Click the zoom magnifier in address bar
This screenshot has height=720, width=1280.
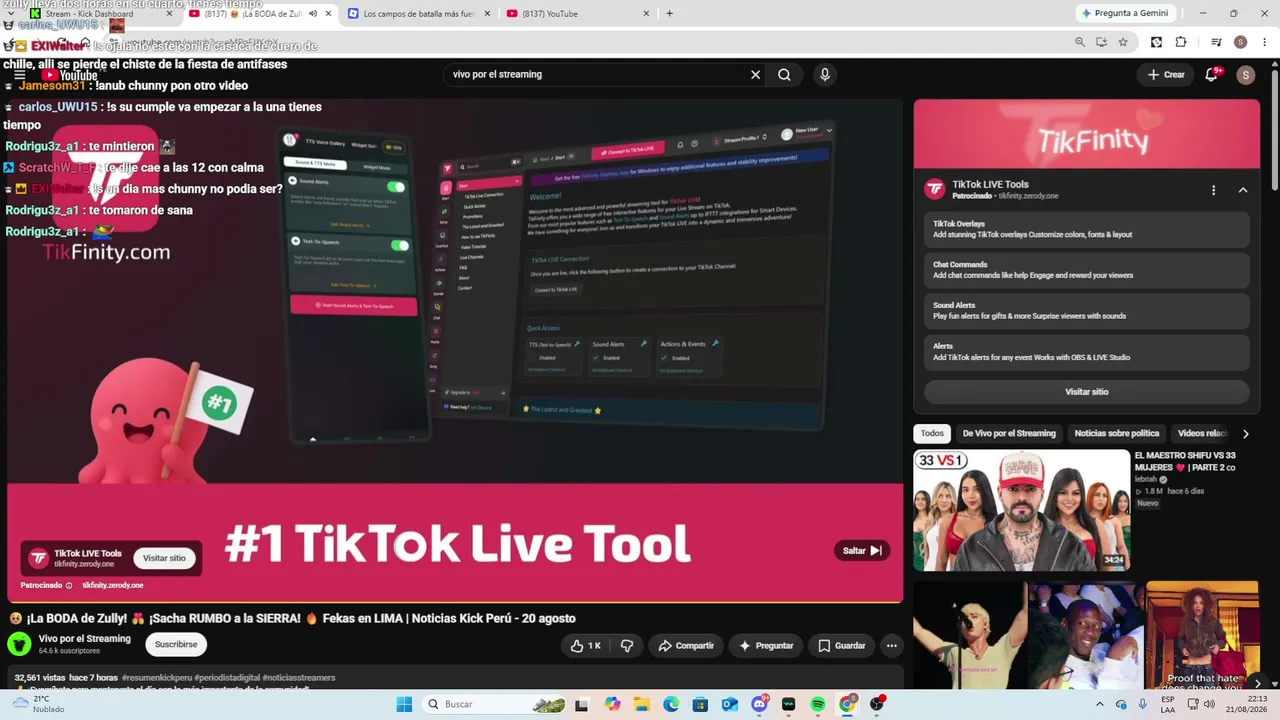[x=1080, y=42]
